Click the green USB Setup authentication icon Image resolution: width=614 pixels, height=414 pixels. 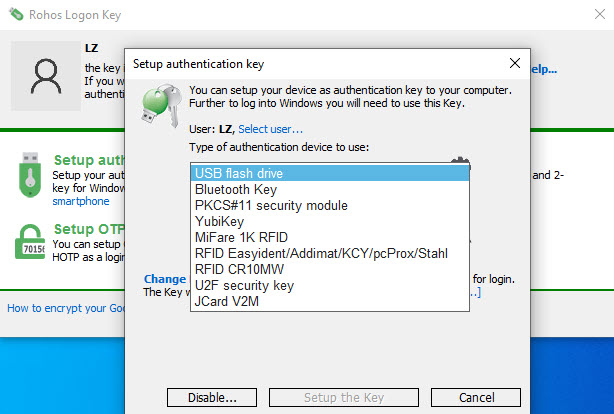30,175
